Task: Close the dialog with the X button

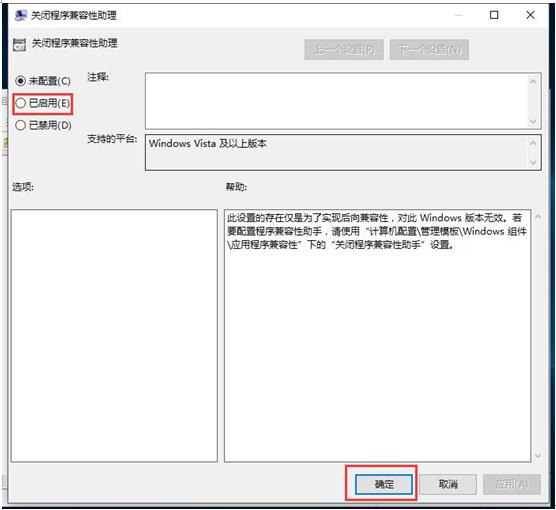Action: tap(530, 15)
